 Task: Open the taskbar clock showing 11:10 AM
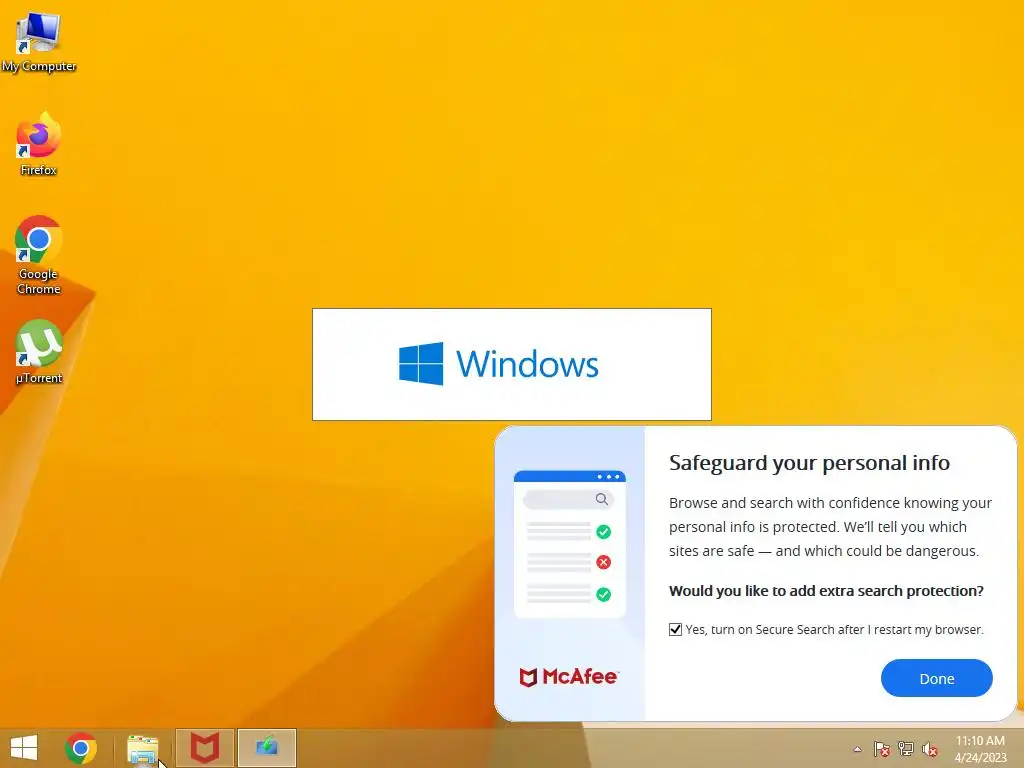980,748
